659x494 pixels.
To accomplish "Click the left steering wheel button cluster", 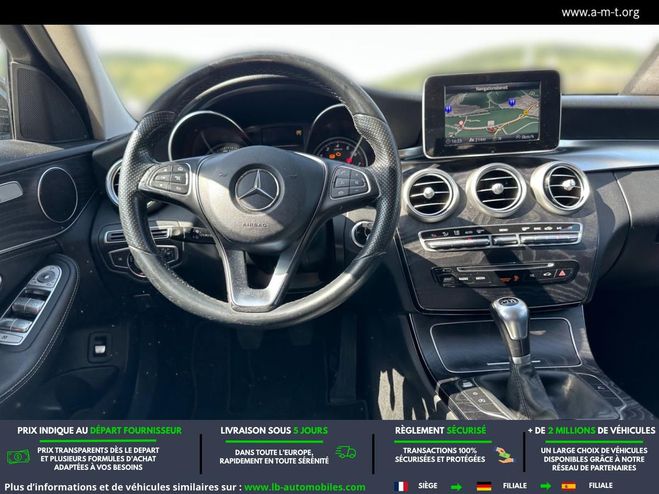I will (169, 179).
